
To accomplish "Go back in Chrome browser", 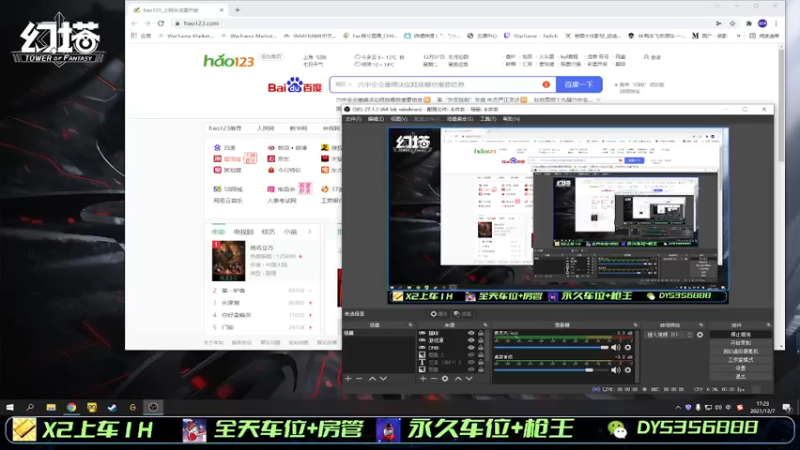I will [x=134, y=23].
